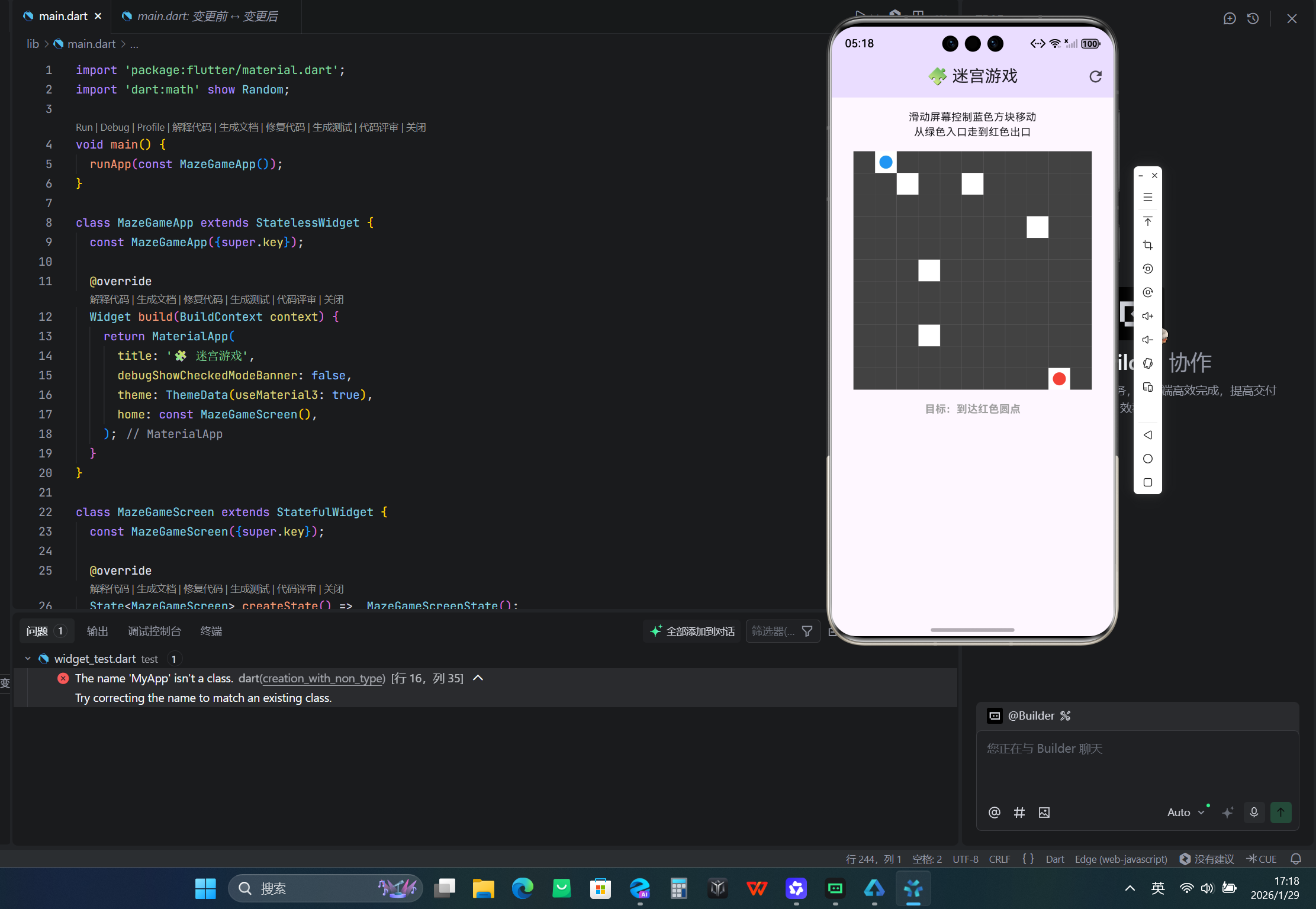Click the Debug code lens link above main()
Screen dimensions: 1316x909
(114, 127)
